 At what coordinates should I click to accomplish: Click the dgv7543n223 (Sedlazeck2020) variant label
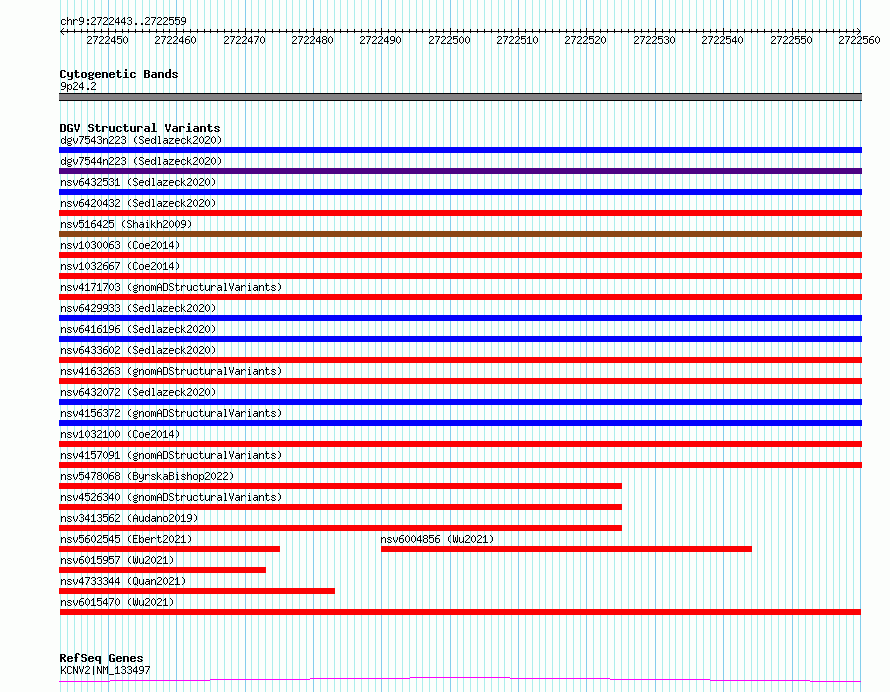click(141, 140)
